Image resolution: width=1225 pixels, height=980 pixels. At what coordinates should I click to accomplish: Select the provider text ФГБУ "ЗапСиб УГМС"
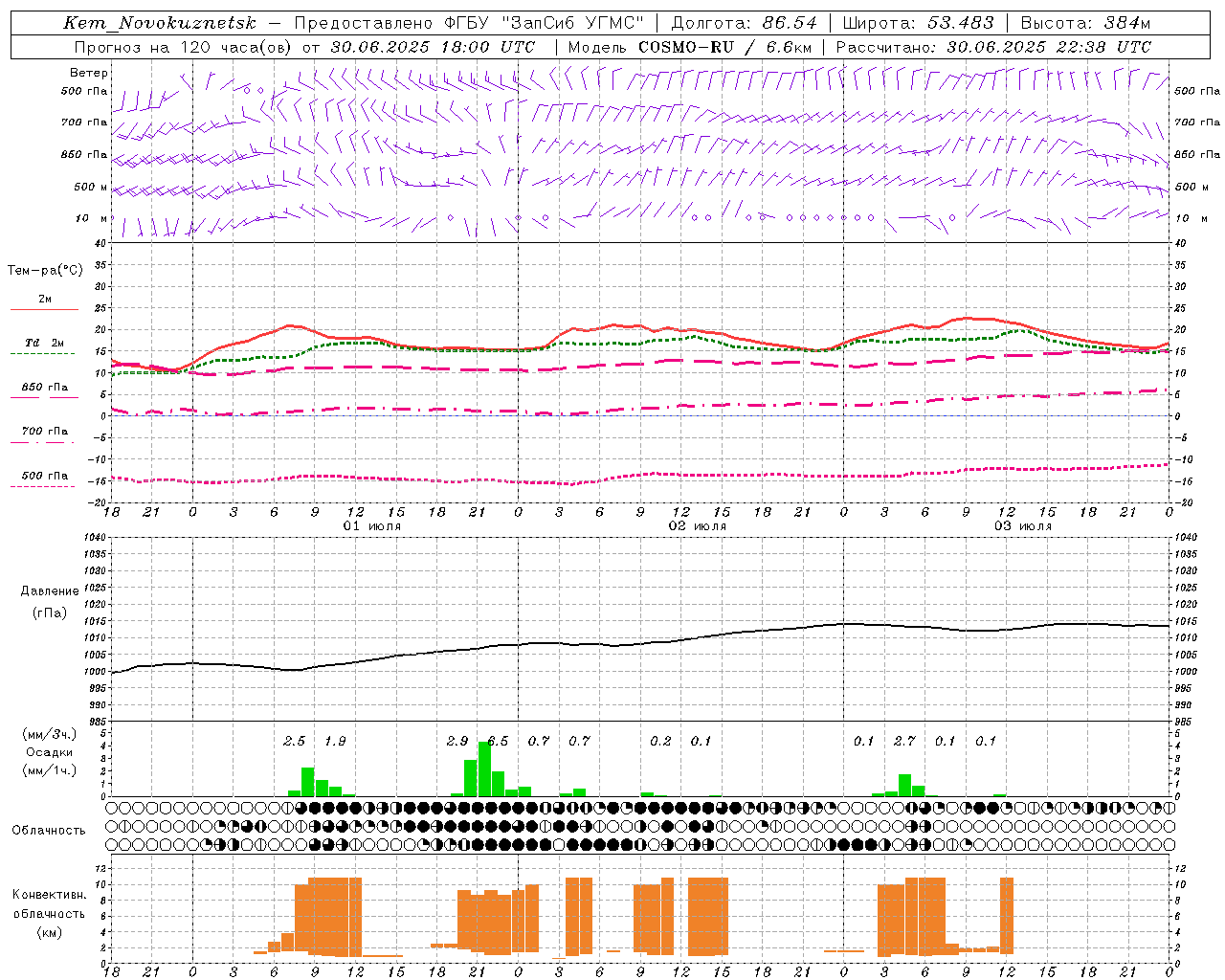click(545, 23)
